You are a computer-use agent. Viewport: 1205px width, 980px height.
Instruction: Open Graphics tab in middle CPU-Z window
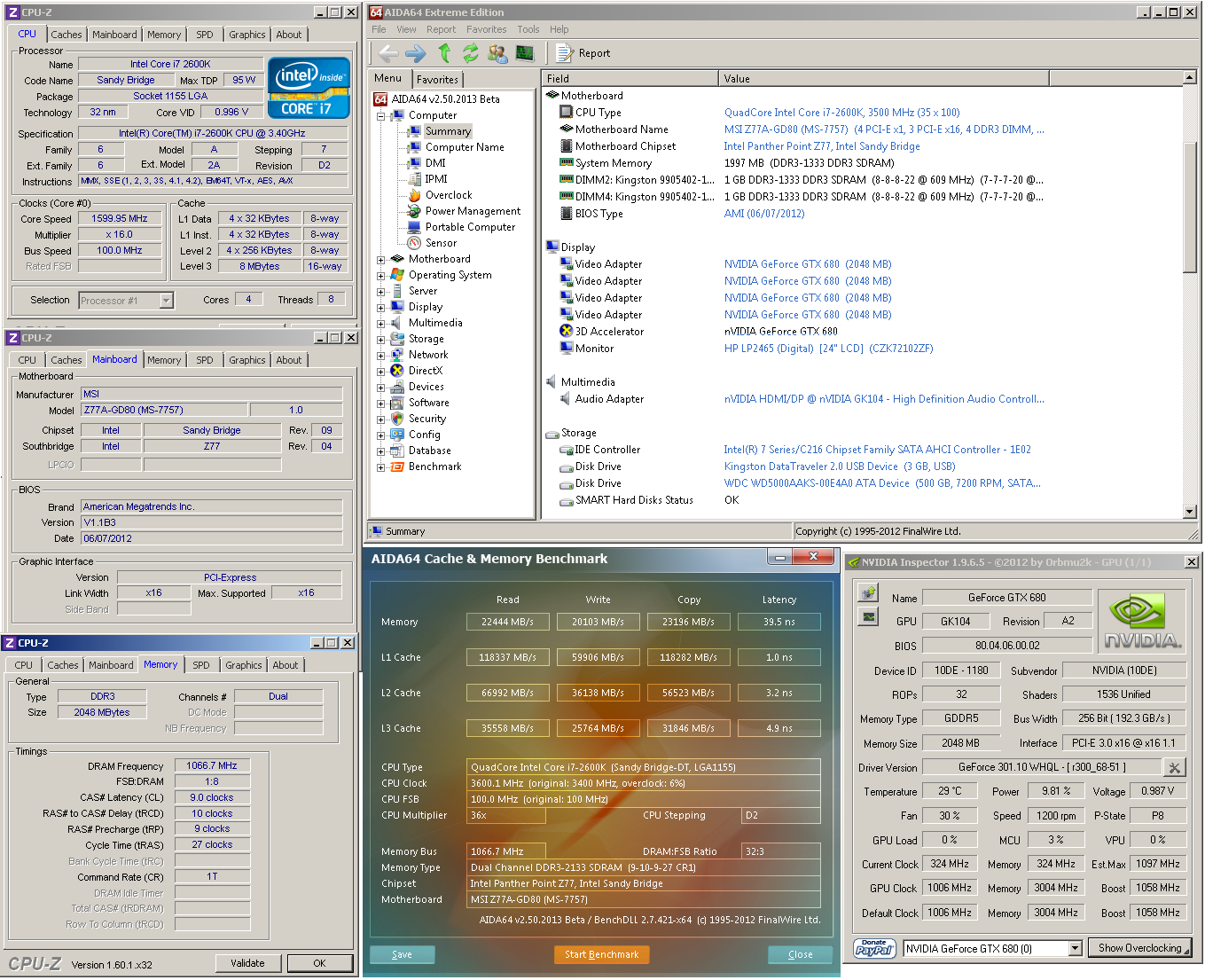pyautogui.click(x=246, y=360)
